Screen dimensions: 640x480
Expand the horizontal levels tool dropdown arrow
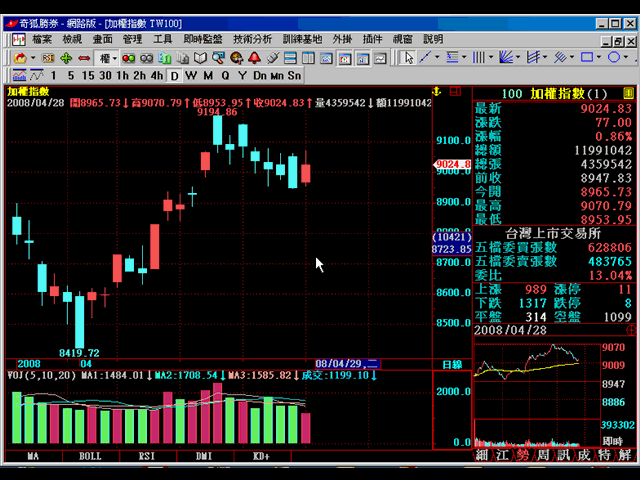pyautogui.click(x=464, y=58)
